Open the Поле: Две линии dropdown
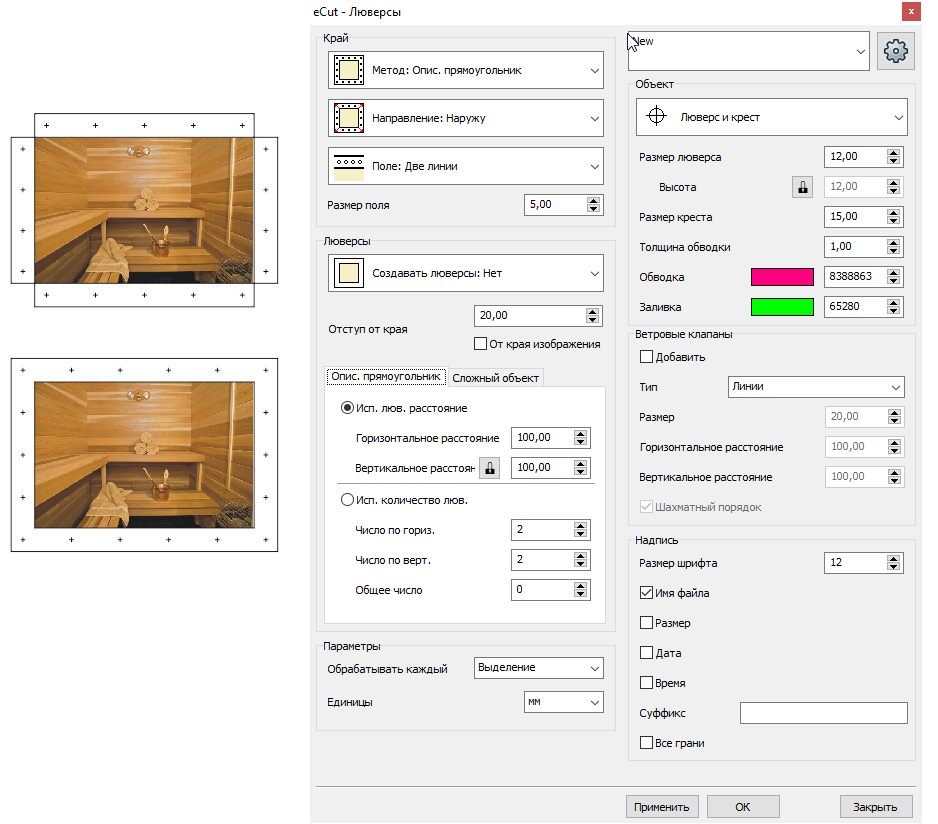 (465, 166)
